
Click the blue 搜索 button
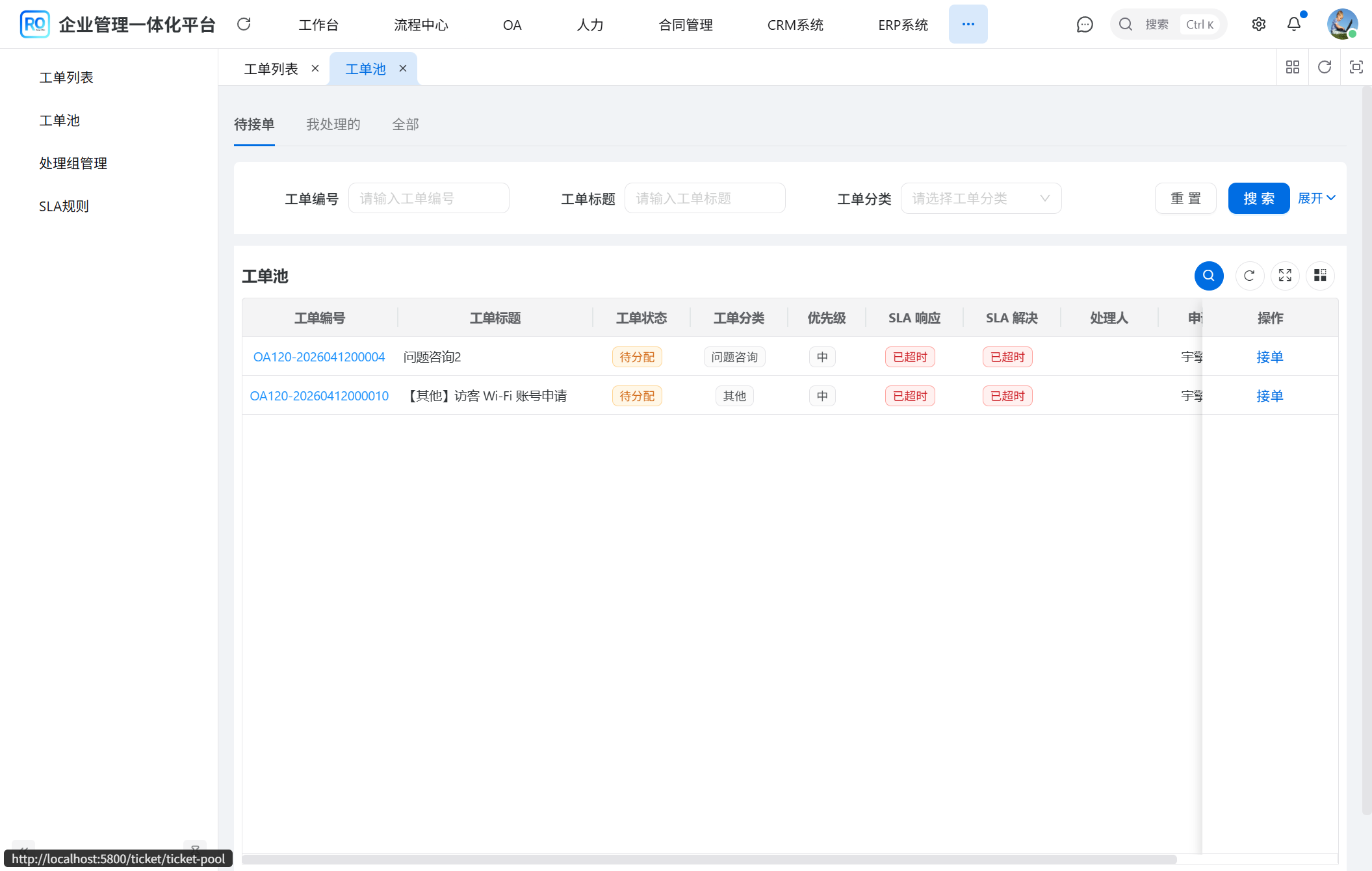click(x=1258, y=198)
